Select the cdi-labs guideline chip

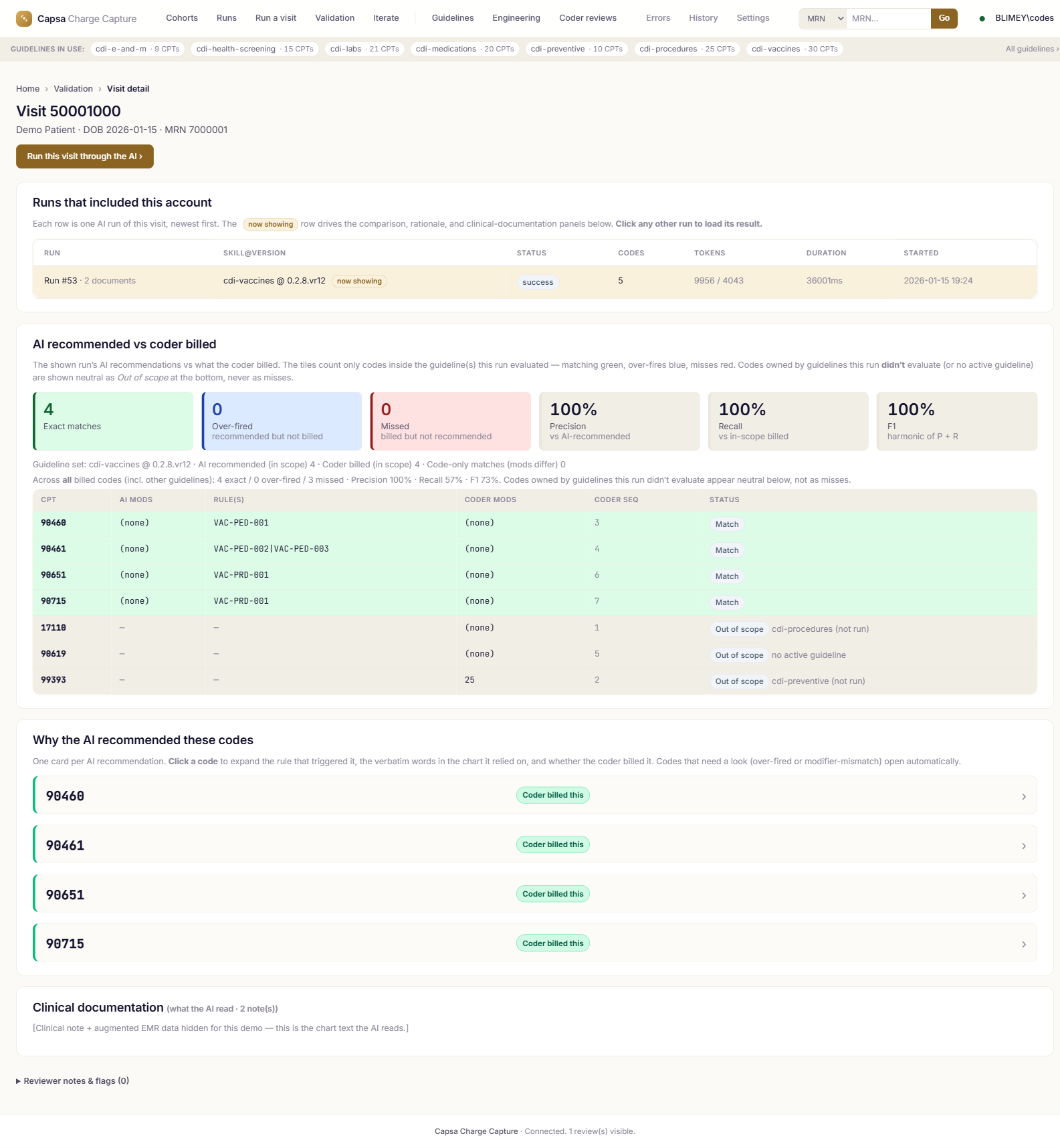[364, 49]
